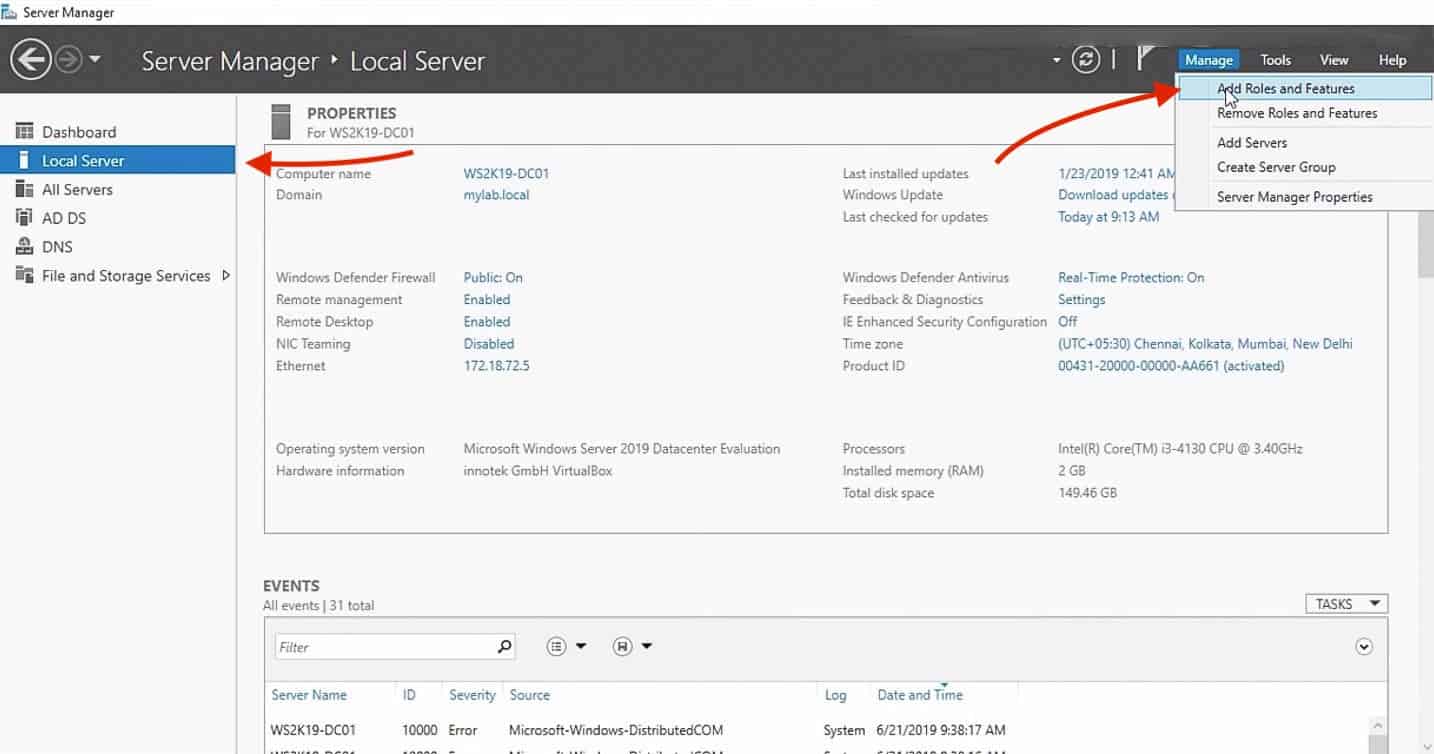Screen dimensions: 1434x754
Task: Disable Real-Time Protection via its link
Action: [x=1130, y=277]
